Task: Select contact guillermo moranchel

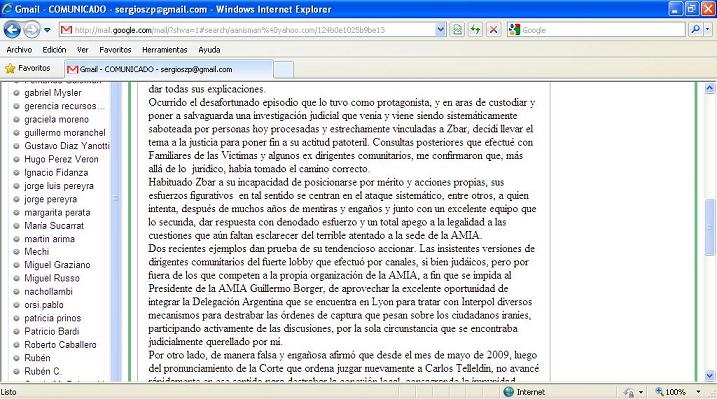Action: point(64,133)
